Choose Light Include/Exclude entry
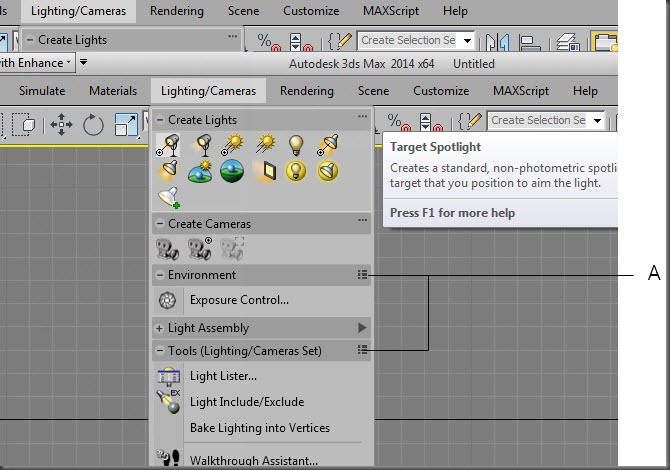670x470 pixels. 247,402
